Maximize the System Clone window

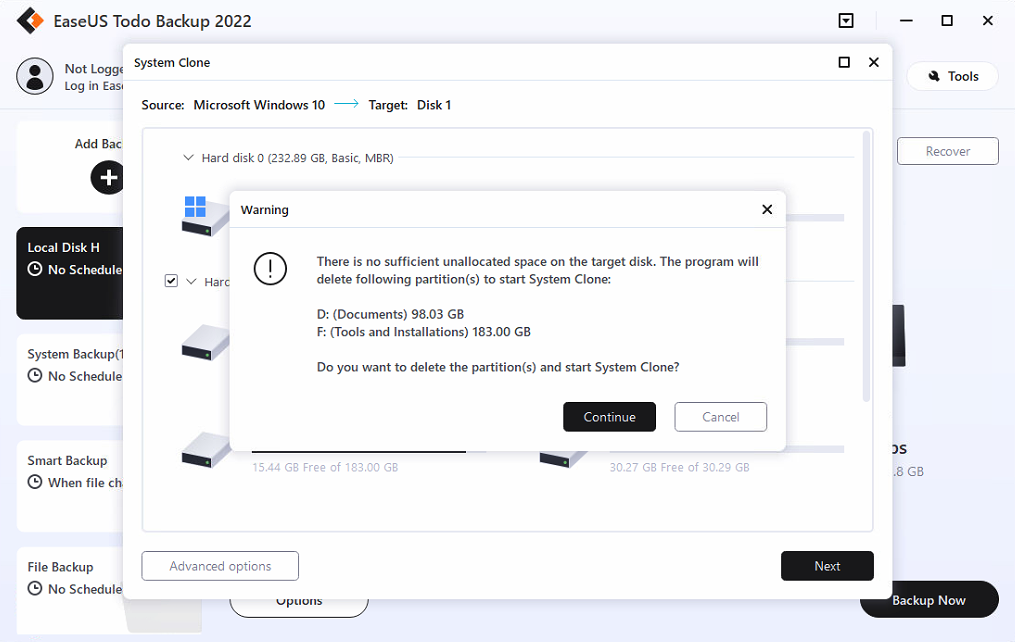pyautogui.click(x=844, y=62)
